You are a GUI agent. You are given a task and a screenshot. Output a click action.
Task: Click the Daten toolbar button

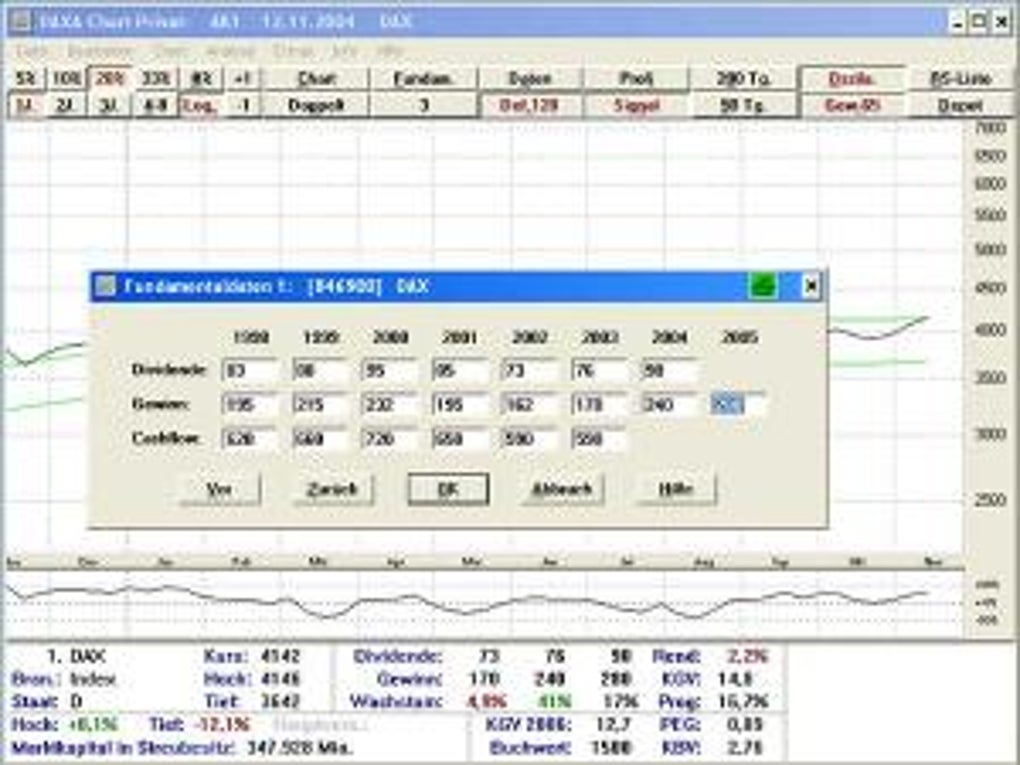click(x=530, y=79)
